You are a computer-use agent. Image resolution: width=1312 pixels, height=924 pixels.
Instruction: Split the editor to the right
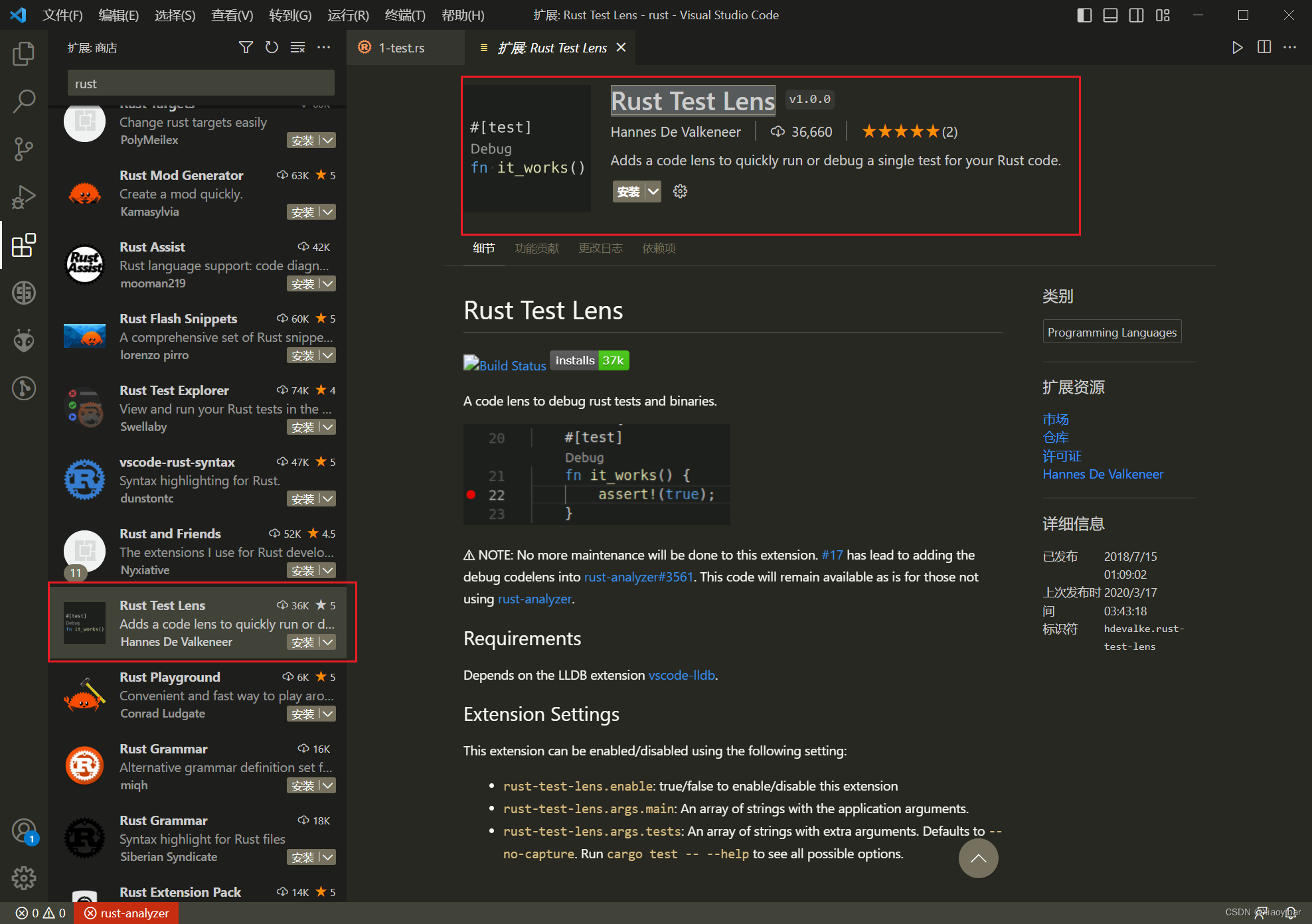[x=1264, y=47]
